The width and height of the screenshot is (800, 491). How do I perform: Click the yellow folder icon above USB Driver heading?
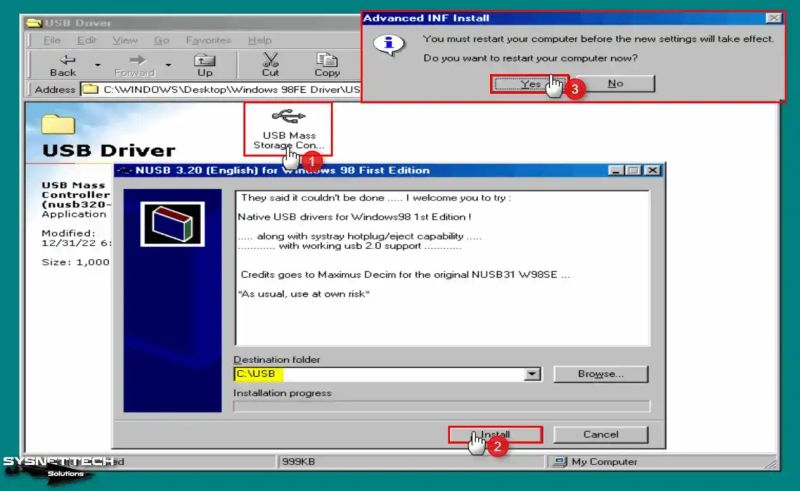click(x=58, y=124)
